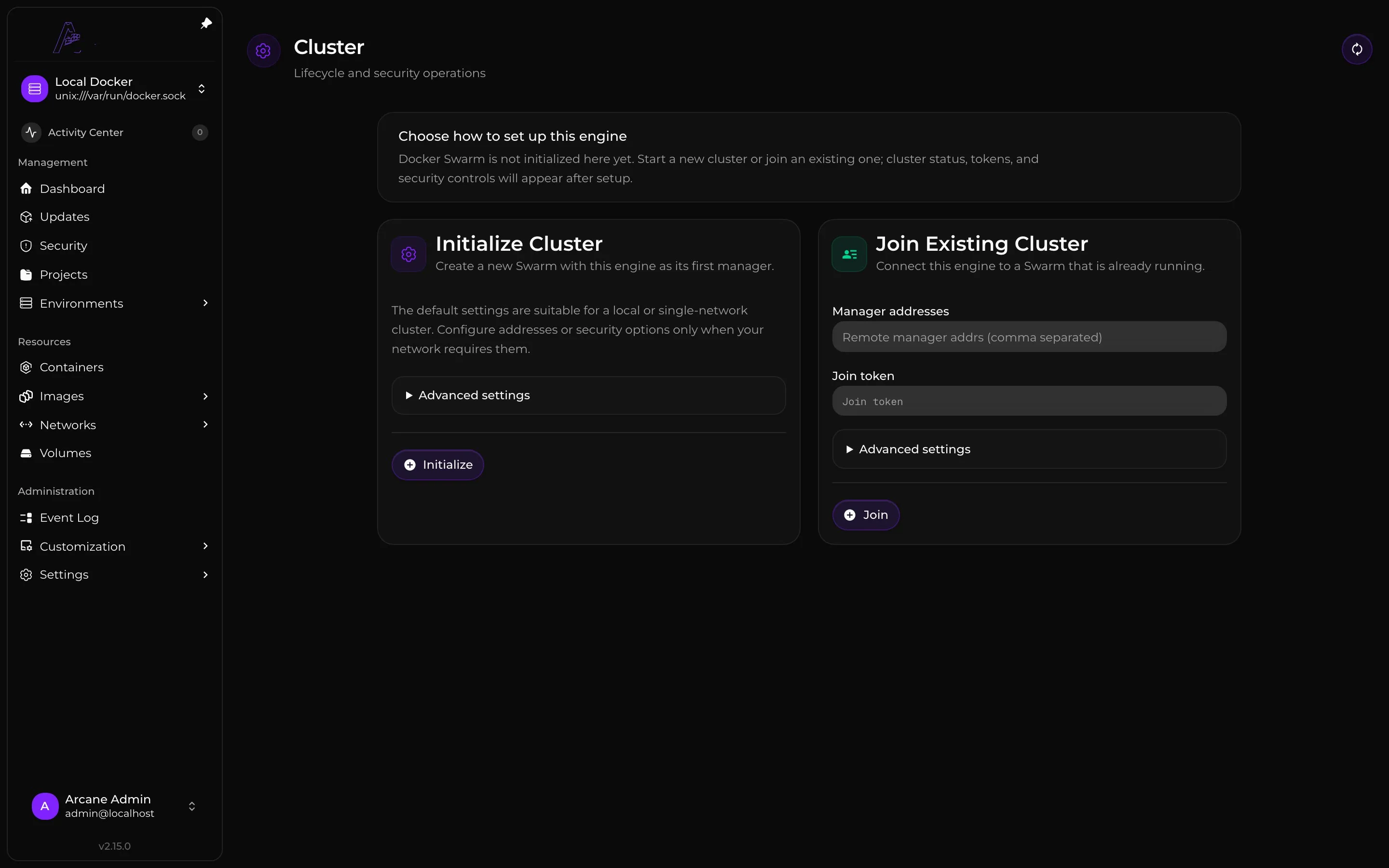This screenshot has height=868, width=1389.
Task: Click the Initialize Cluster gear icon
Action: tap(409, 254)
